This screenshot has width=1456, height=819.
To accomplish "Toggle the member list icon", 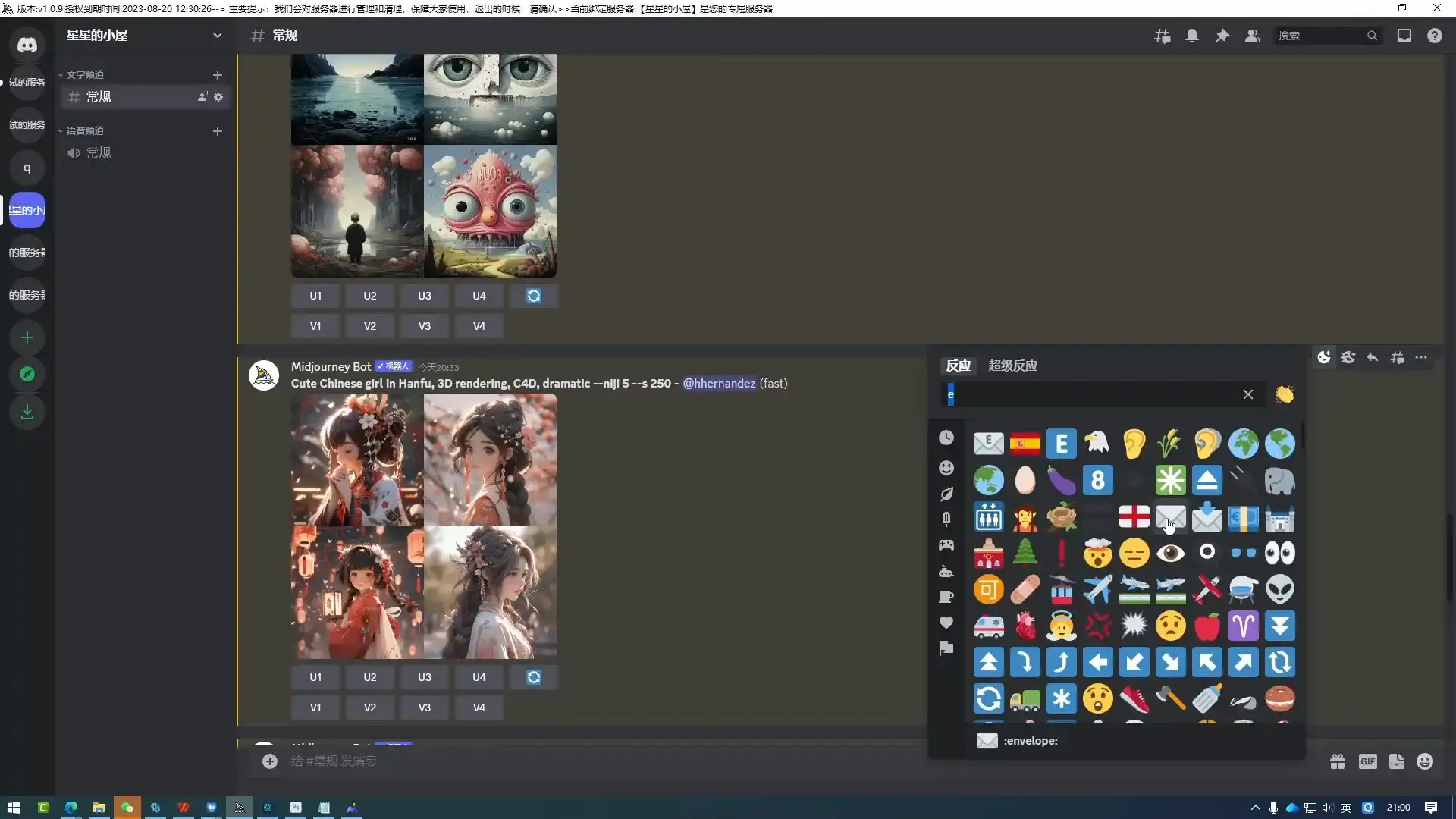I will [1253, 36].
